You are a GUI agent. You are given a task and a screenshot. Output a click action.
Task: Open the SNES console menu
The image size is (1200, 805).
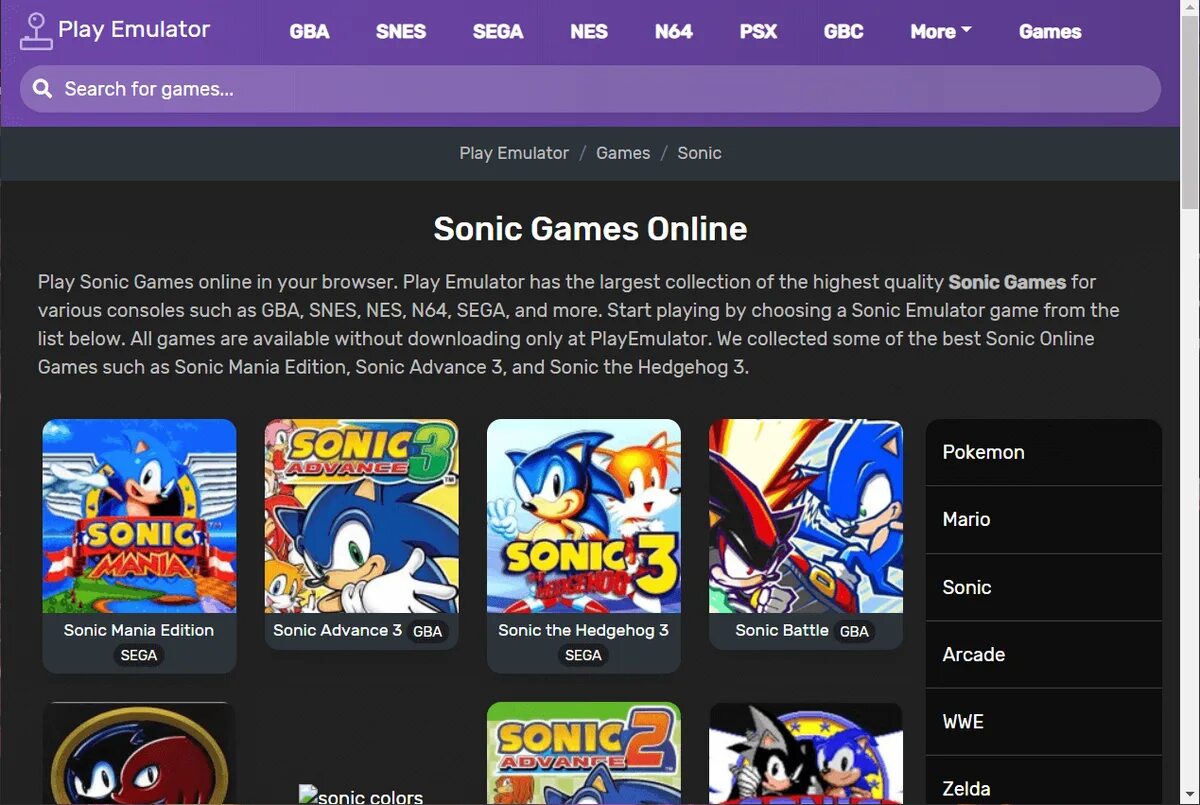401,31
